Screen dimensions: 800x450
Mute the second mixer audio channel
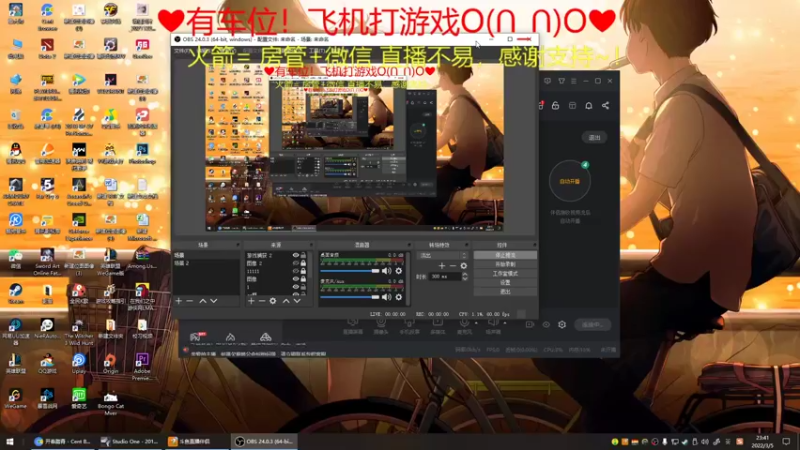387,297
